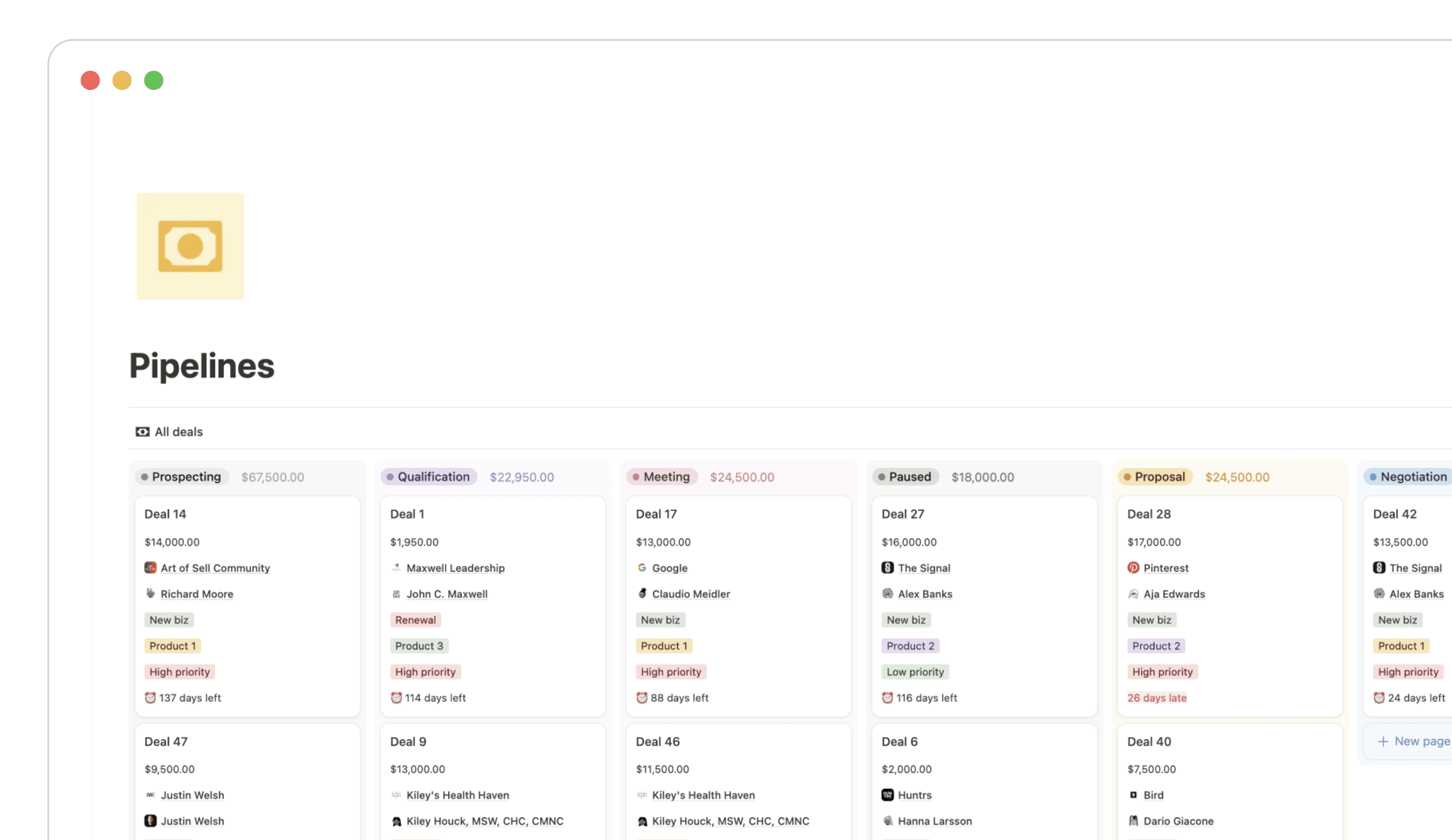Open the Deal 28 card title
Screen dimensions: 1452x840
(x=1149, y=514)
